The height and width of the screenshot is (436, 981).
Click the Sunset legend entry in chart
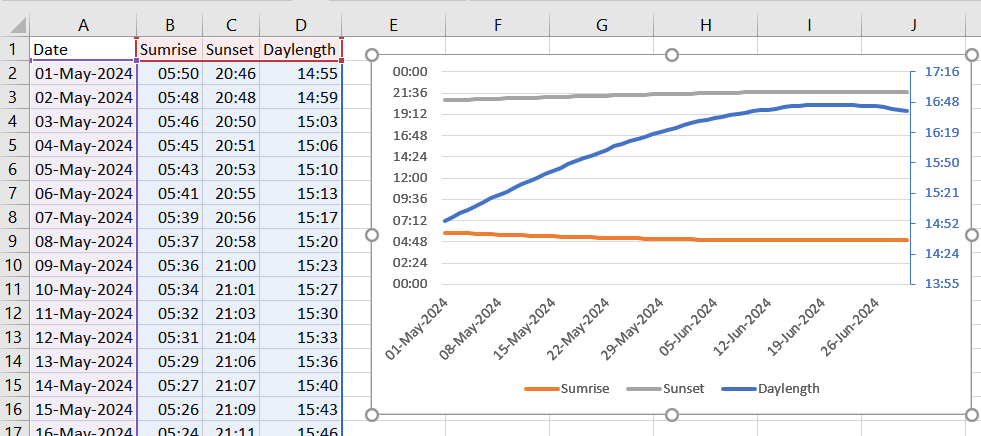point(665,388)
